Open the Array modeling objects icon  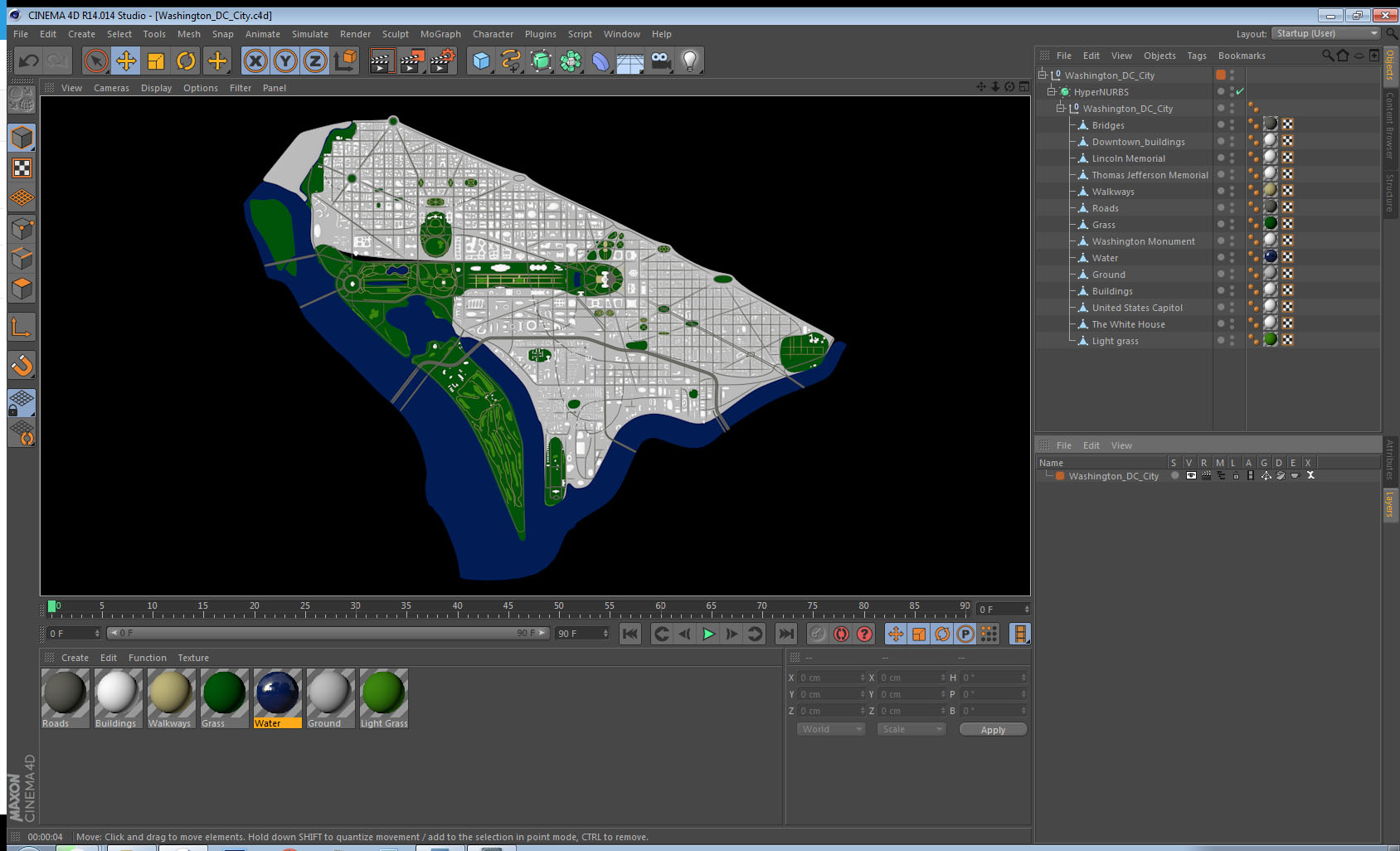click(x=571, y=61)
